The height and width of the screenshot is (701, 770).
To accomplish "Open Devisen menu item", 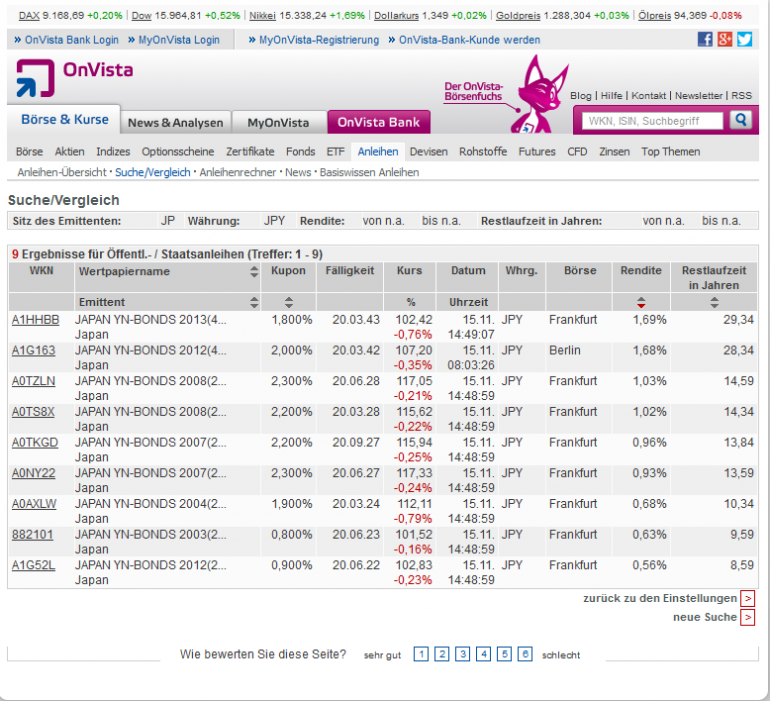I will click(x=429, y=152).
